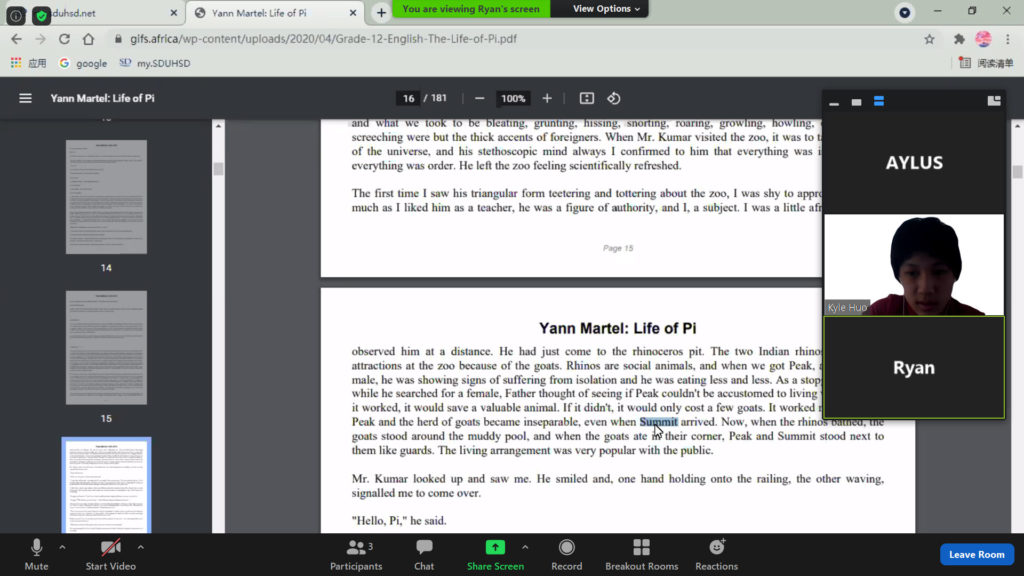
Task: Open the Chat panel
Action: click(x=424, y=555)
